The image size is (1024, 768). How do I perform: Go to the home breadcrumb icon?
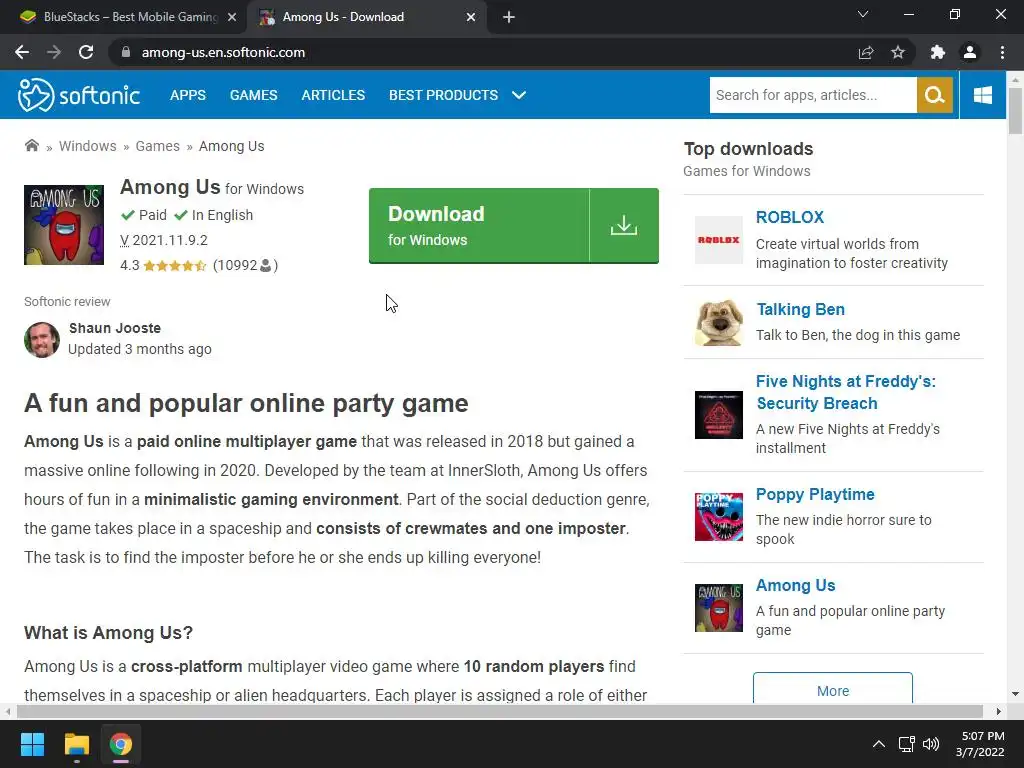[31, 145]
